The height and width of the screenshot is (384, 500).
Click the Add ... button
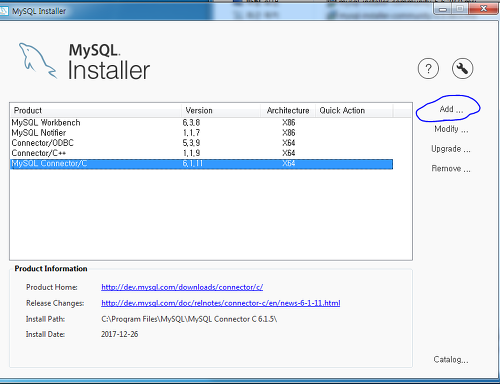coord(451,109)
